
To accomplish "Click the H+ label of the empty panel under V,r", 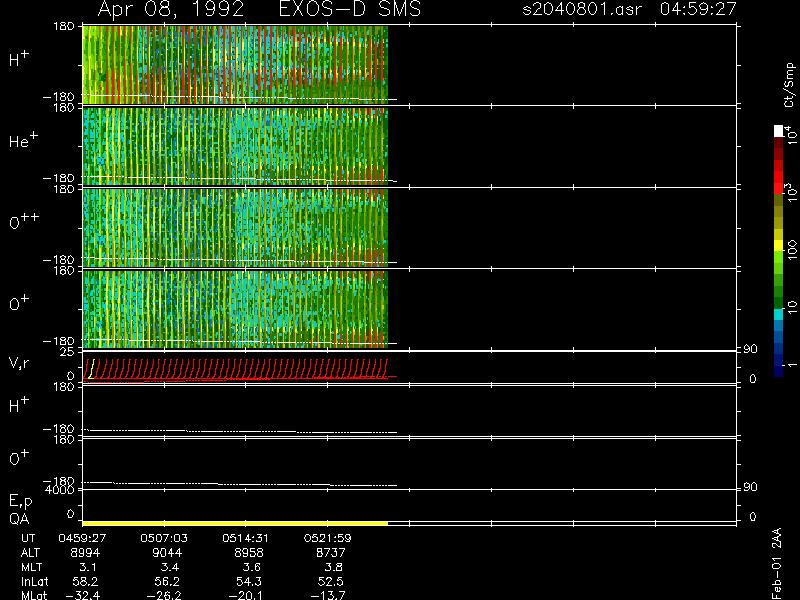I will pyautogui.click(x=19, y=405).
